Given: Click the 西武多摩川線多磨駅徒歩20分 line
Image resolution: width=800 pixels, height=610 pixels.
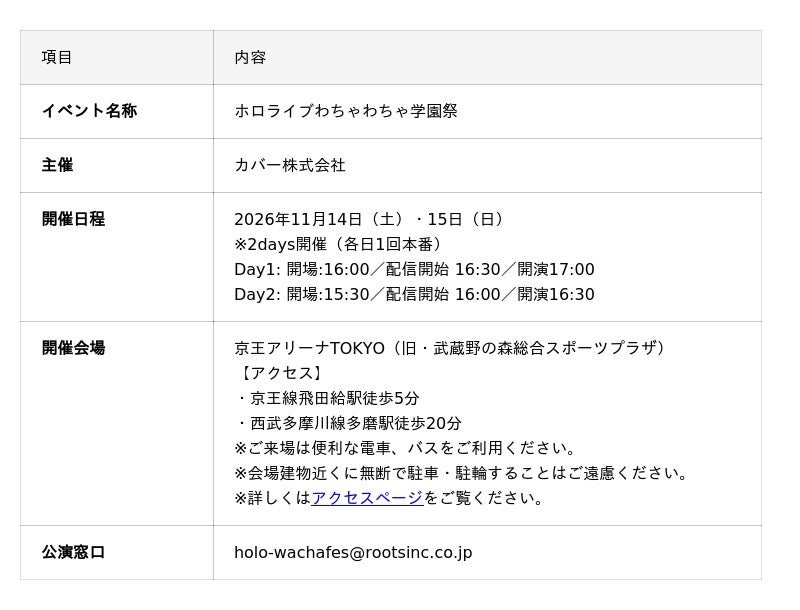Looking at the screenshot, I should [x=348, y=423].
